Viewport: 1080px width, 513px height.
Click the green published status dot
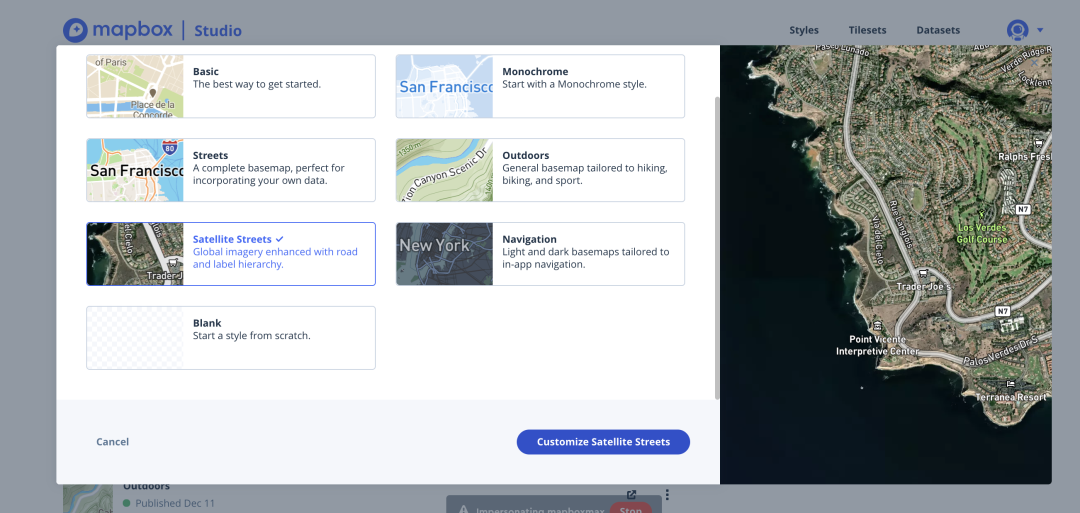point(127,503)
